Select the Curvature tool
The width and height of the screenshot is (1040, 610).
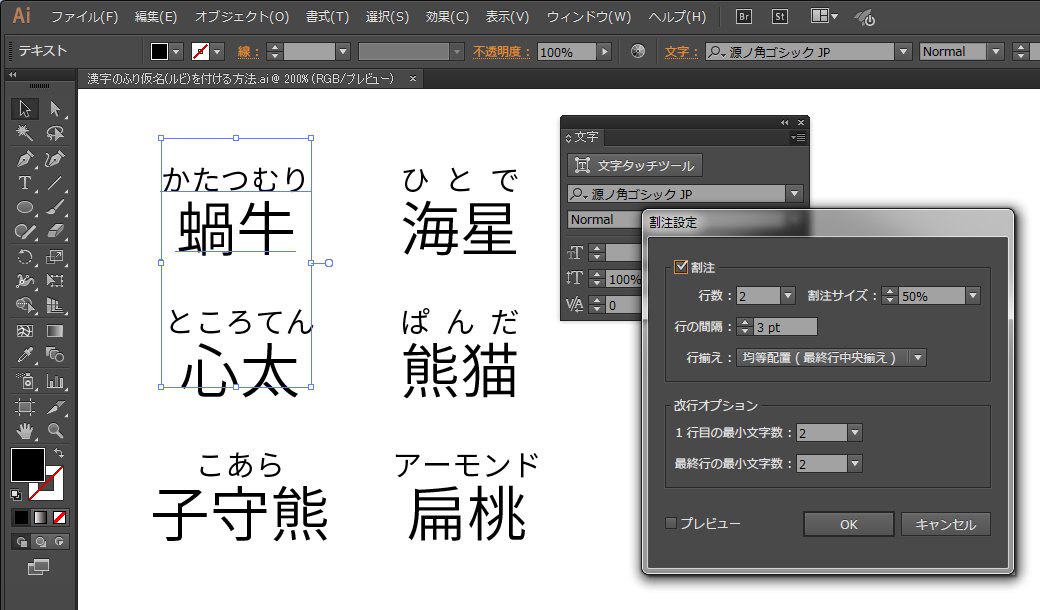55,158
